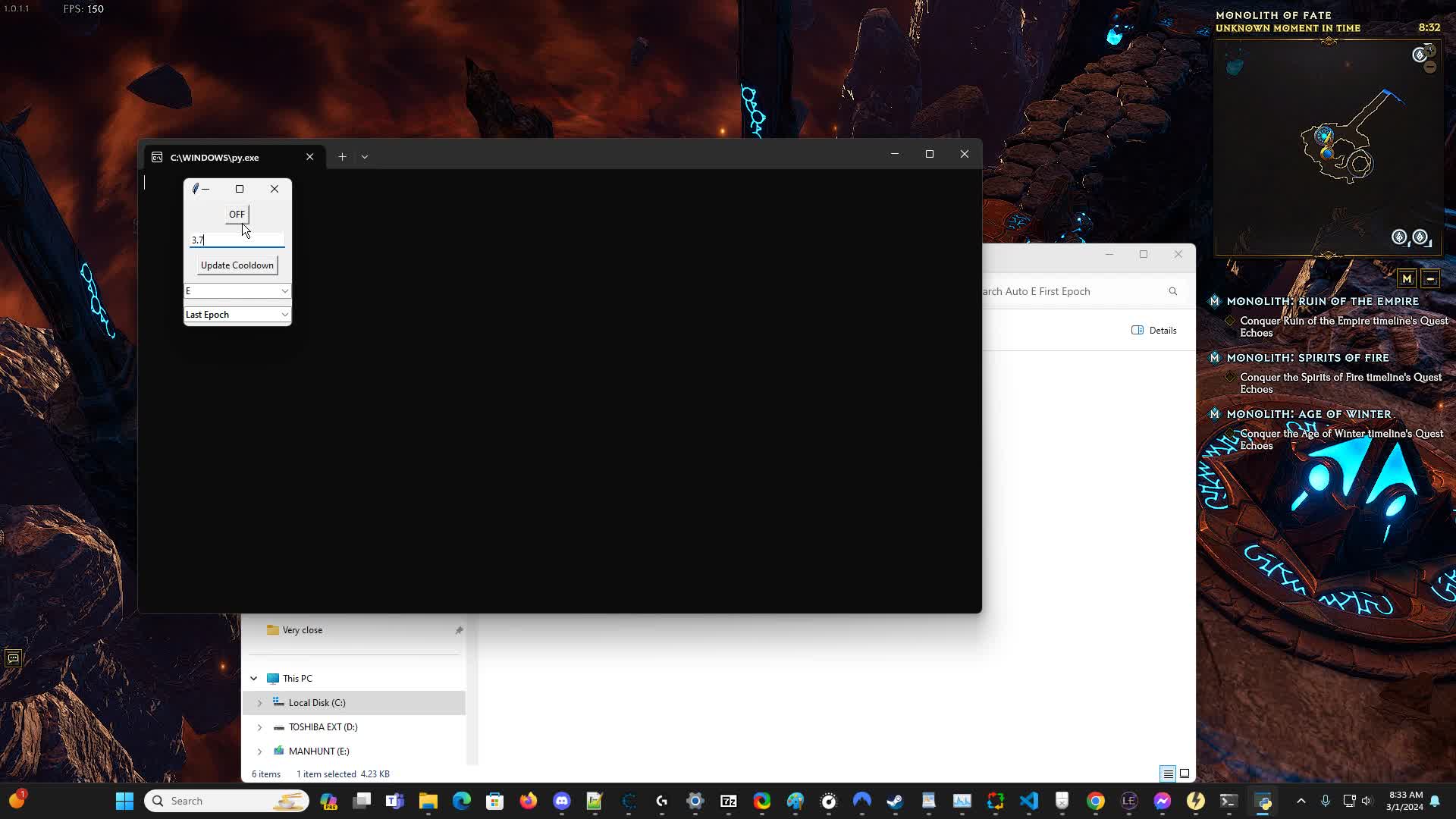Open Steam from the taskbar

pos(895,802)
